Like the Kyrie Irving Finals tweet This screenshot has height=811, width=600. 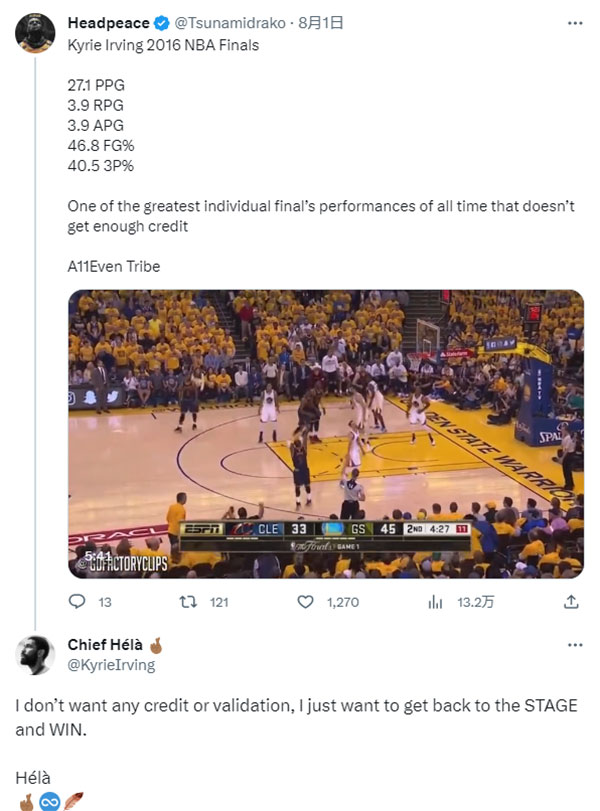[308, 602]
